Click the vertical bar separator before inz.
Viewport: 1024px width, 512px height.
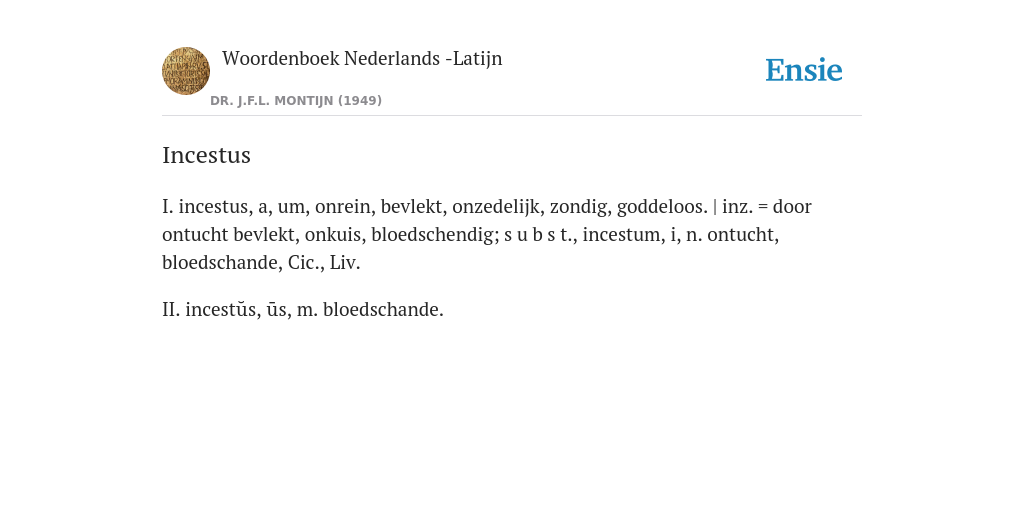click(715, 206)
